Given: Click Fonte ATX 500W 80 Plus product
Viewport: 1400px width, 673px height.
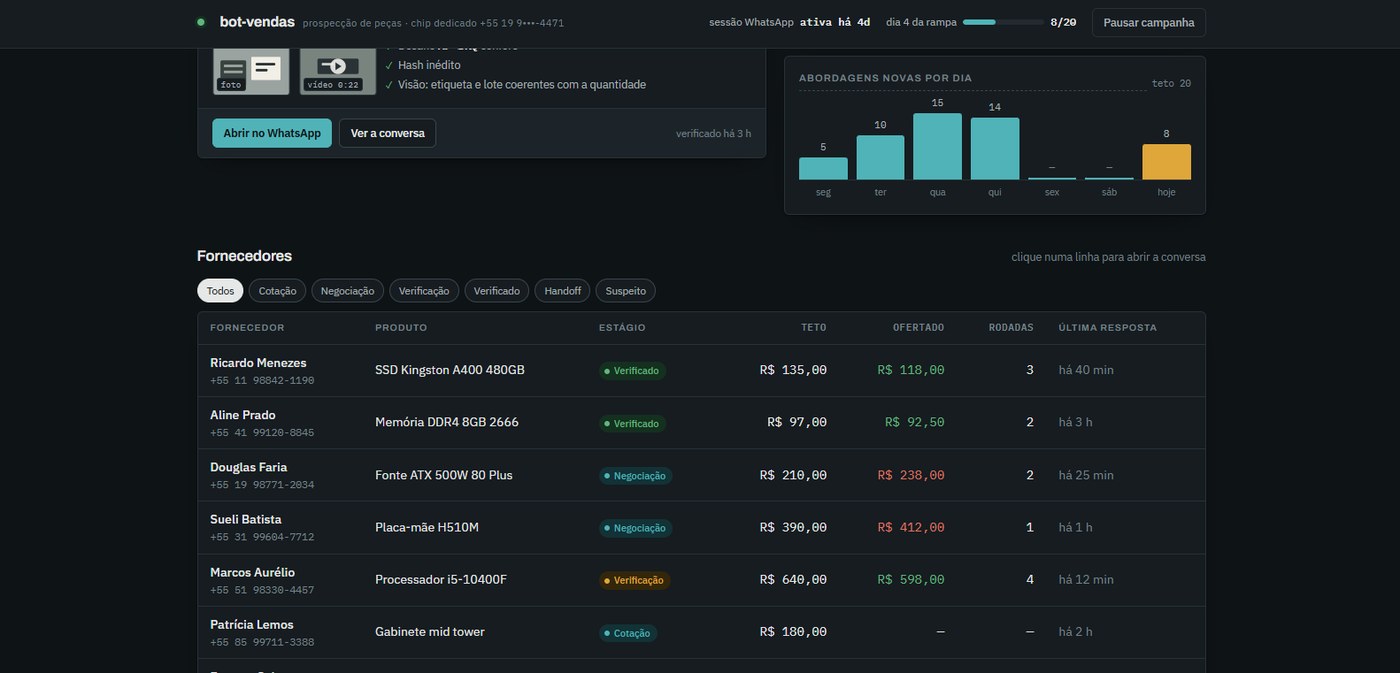Looking at the screenshot, I should pos(444,475).
